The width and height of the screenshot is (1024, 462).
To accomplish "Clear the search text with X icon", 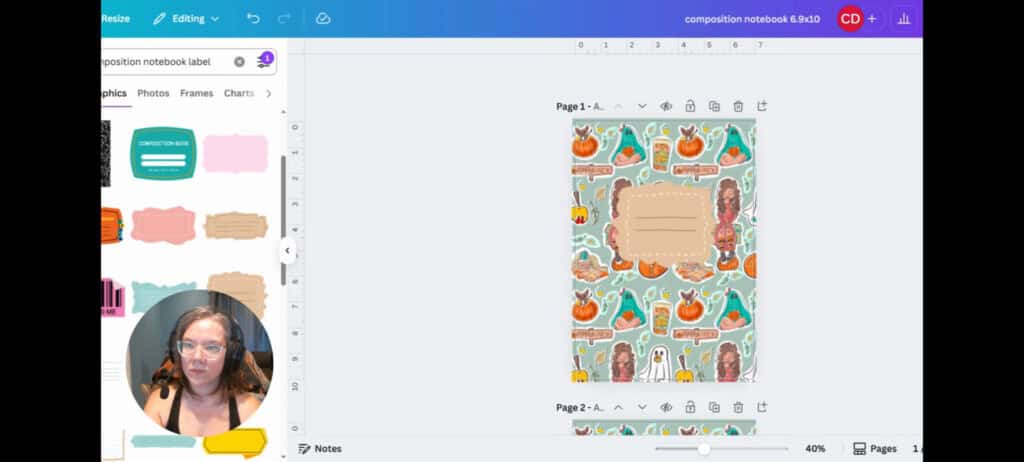I will pyautogui.click(x=239, y=62).
